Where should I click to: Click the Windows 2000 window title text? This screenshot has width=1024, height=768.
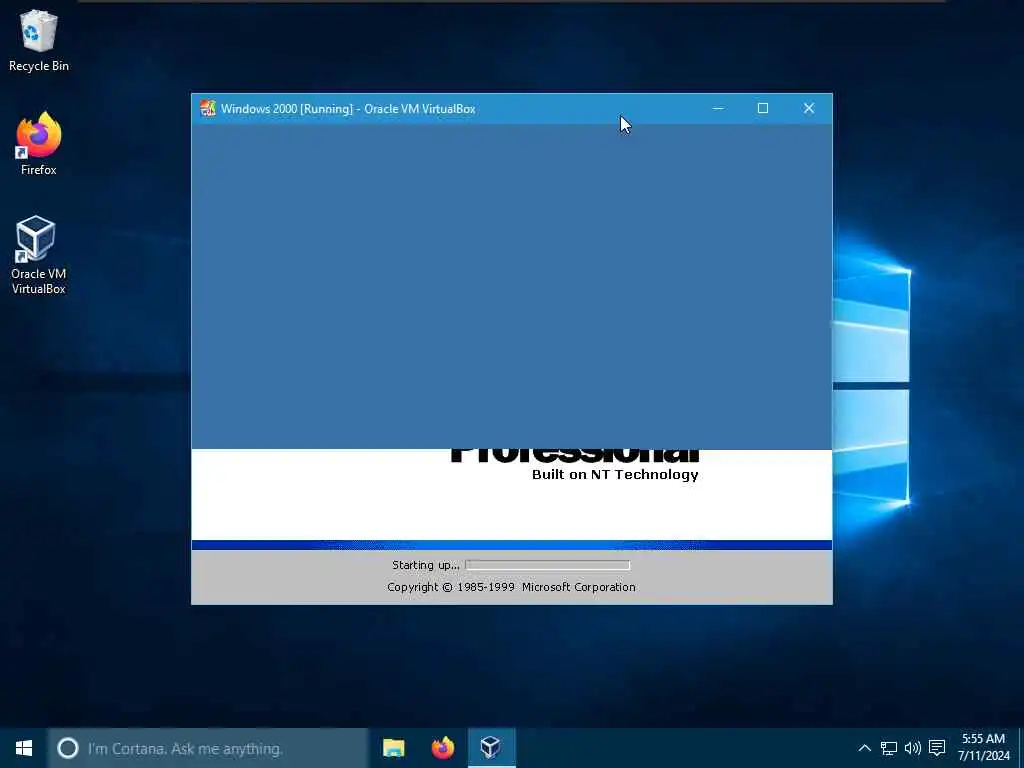(348, 109)
